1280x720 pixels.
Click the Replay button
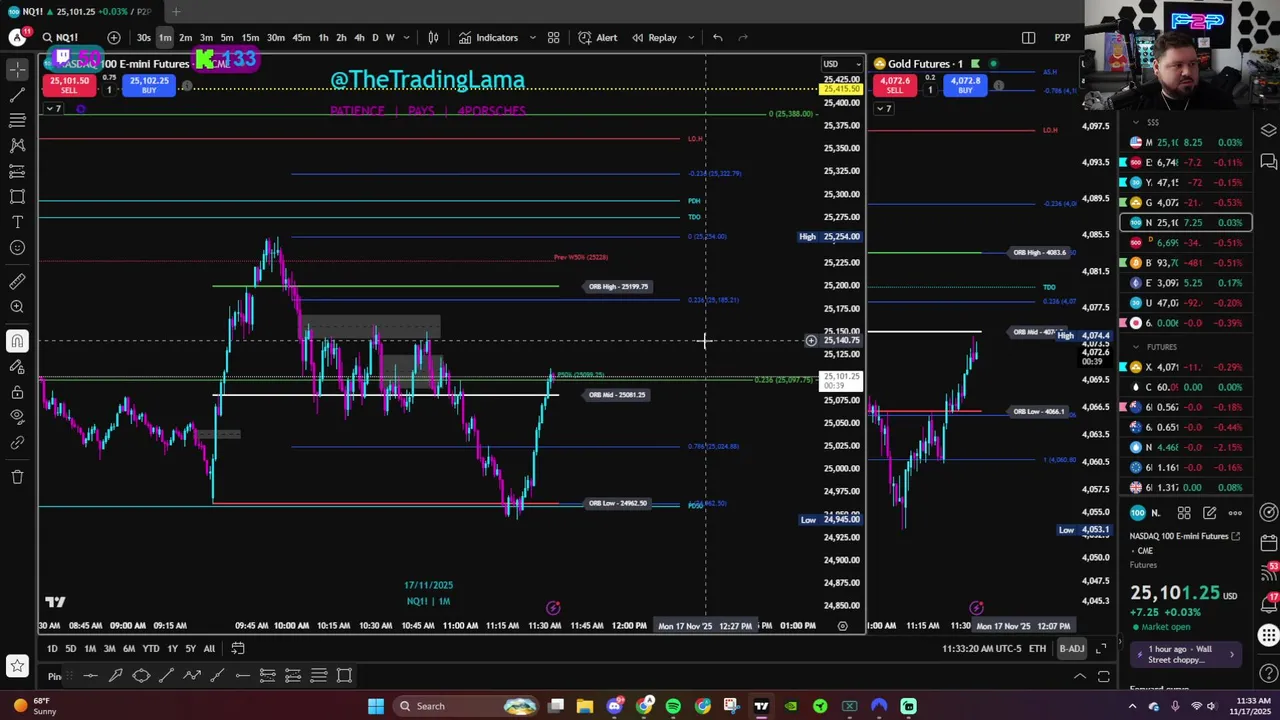pos(655,38)
